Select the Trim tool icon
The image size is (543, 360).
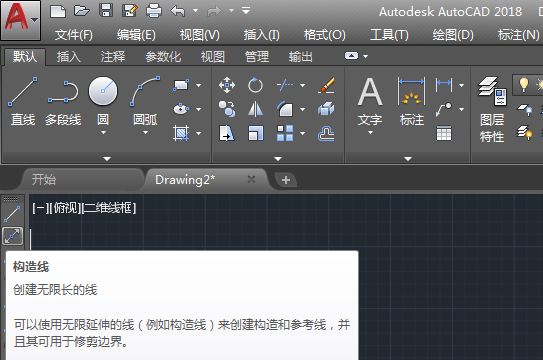pyautogui.click(x=285, y=85)
